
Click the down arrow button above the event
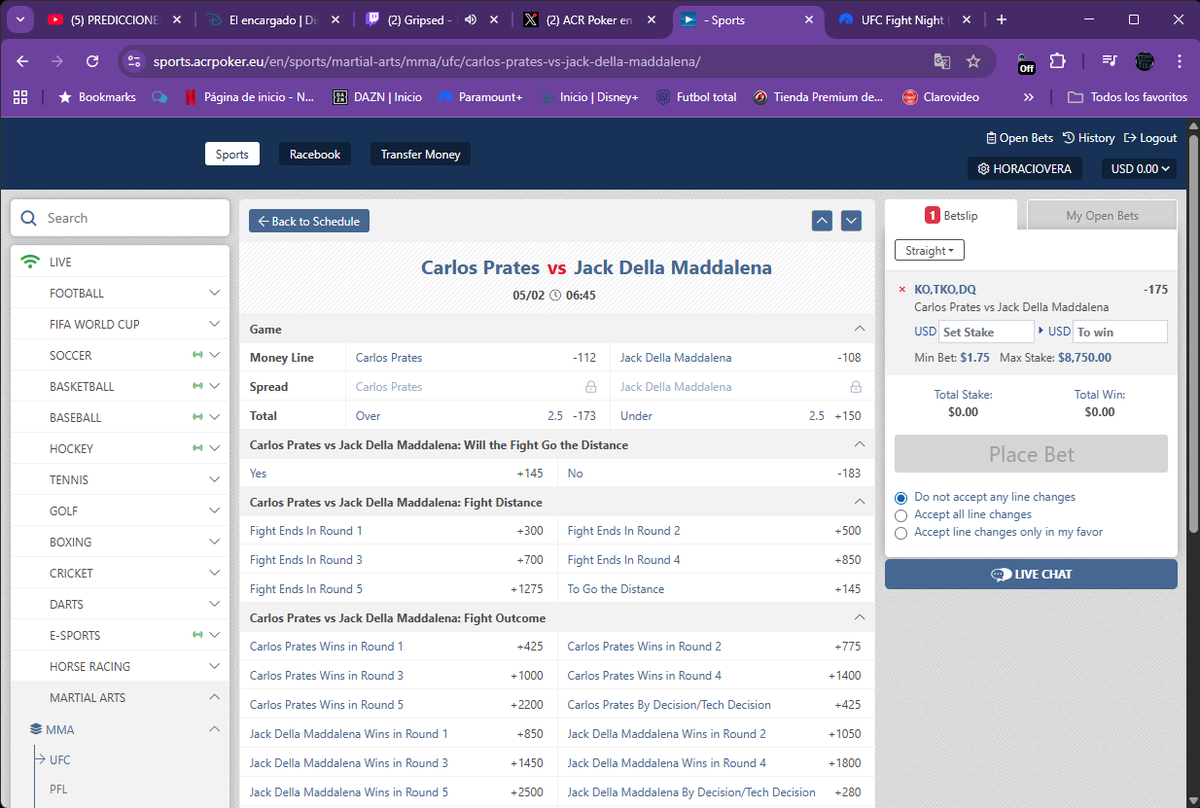pyautogui.click(x=851, y=221)
